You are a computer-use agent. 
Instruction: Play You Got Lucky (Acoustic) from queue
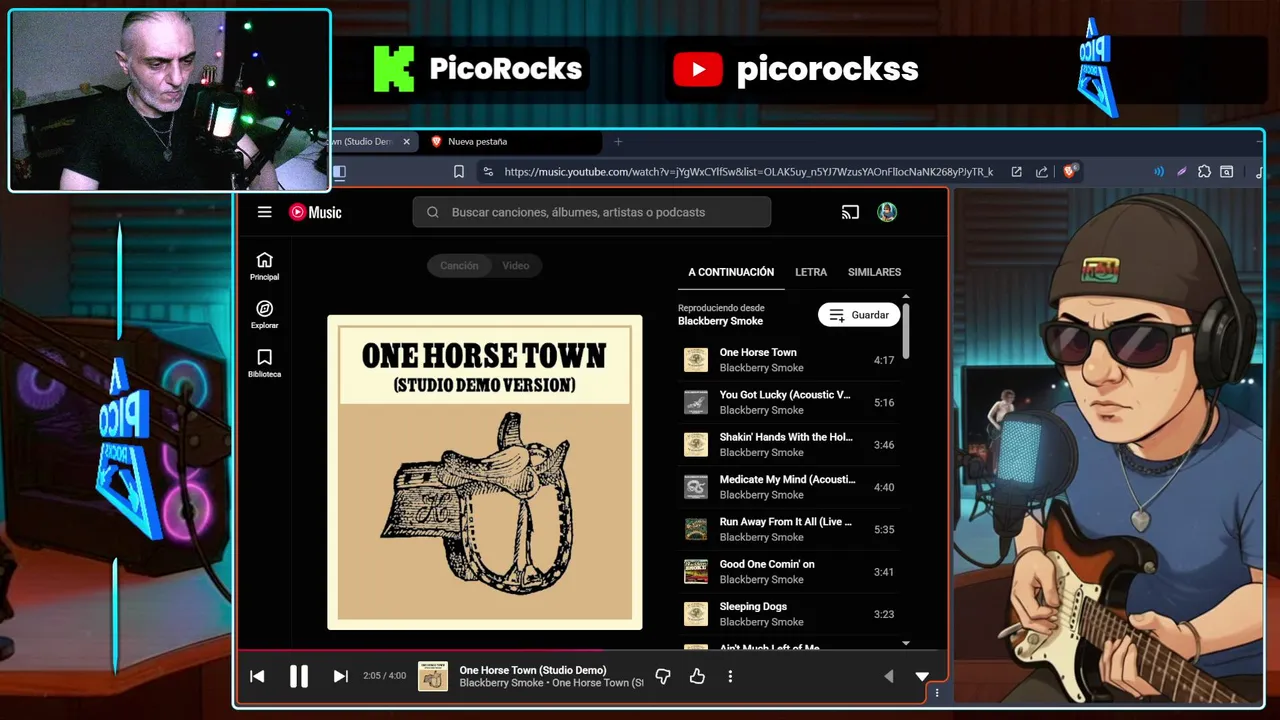click(x=789, y=402)
